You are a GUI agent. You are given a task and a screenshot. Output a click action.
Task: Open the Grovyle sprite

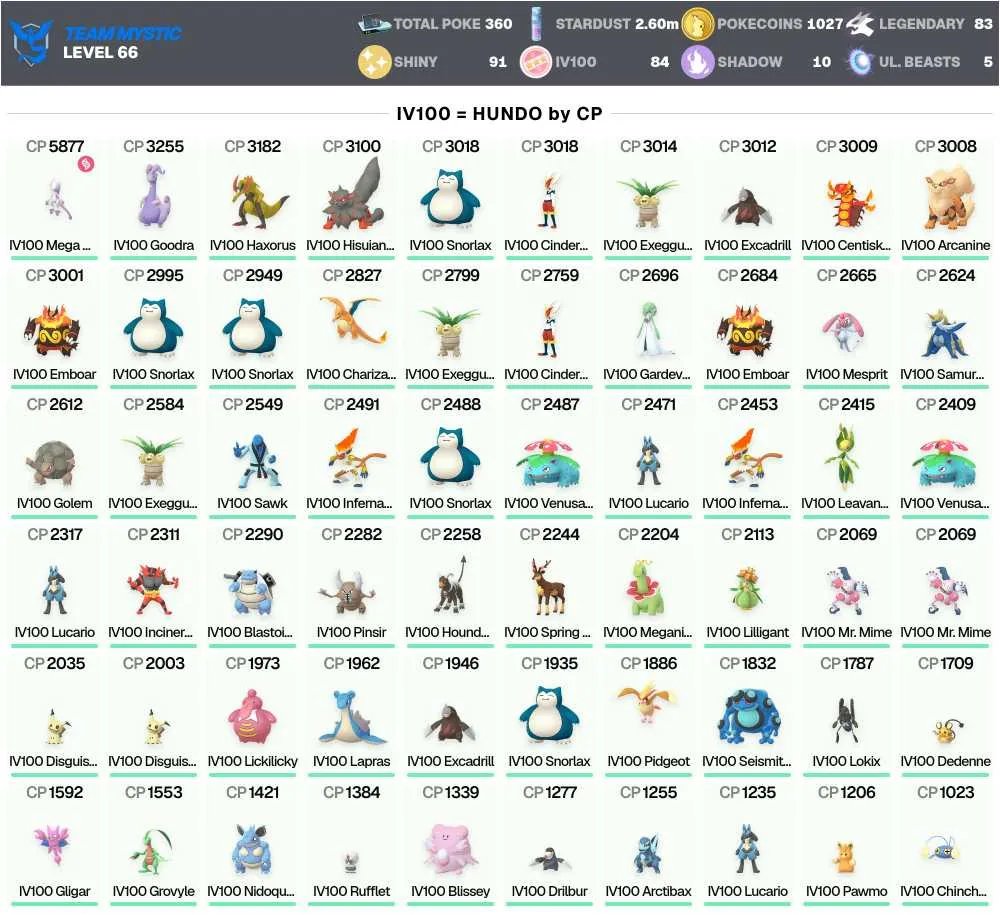(153, 850)
